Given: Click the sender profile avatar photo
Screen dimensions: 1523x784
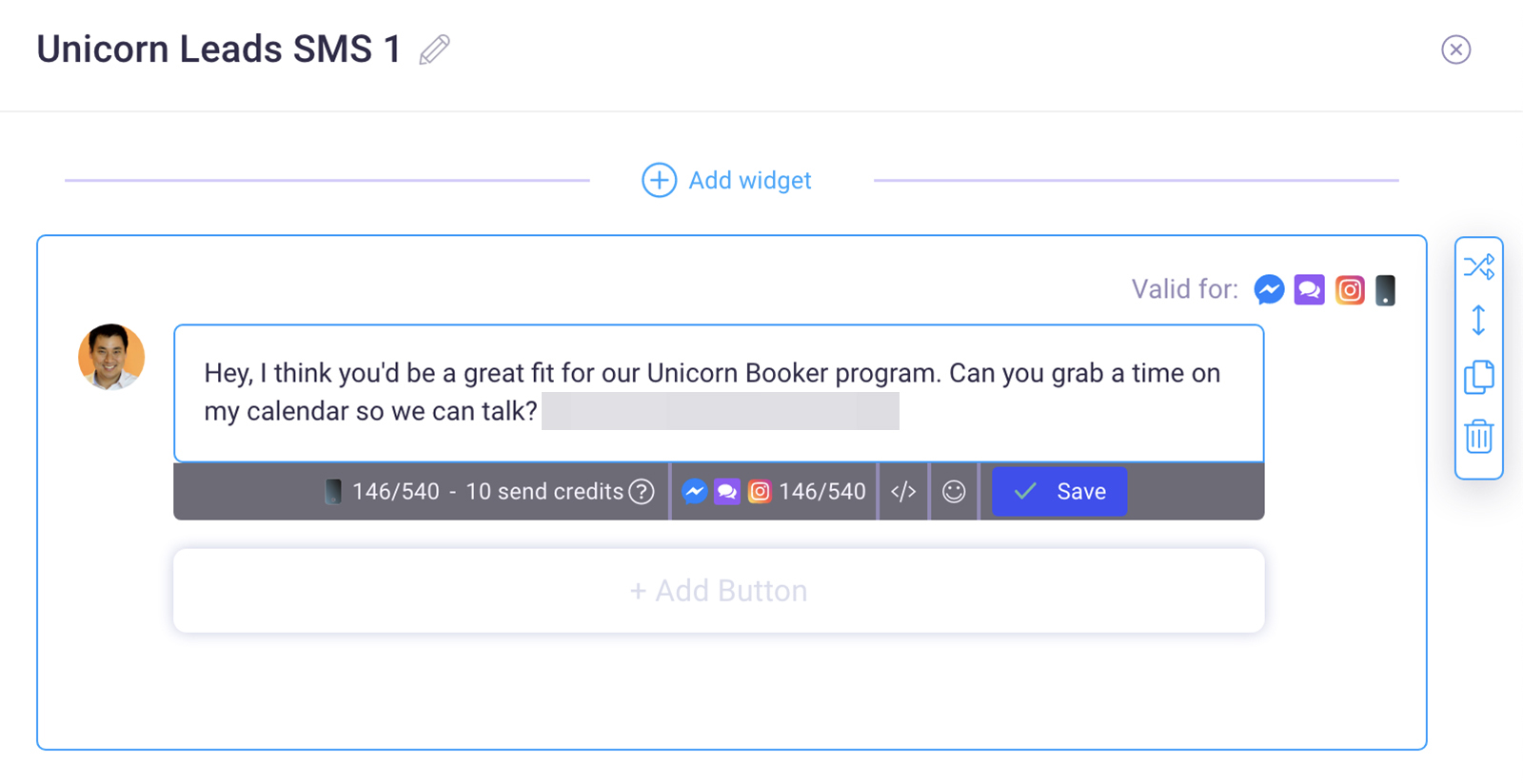Looking at the screenshot, I should click(x=111, y=357).
